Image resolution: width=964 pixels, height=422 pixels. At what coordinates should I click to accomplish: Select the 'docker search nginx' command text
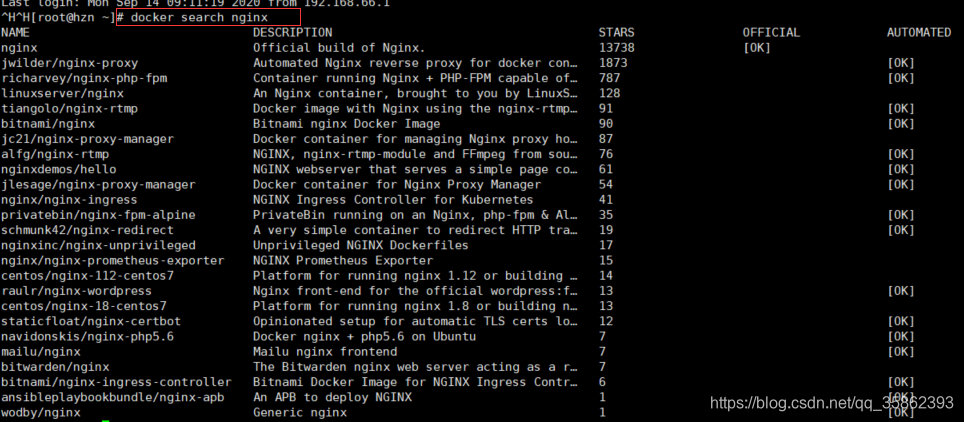click(199, 18)
